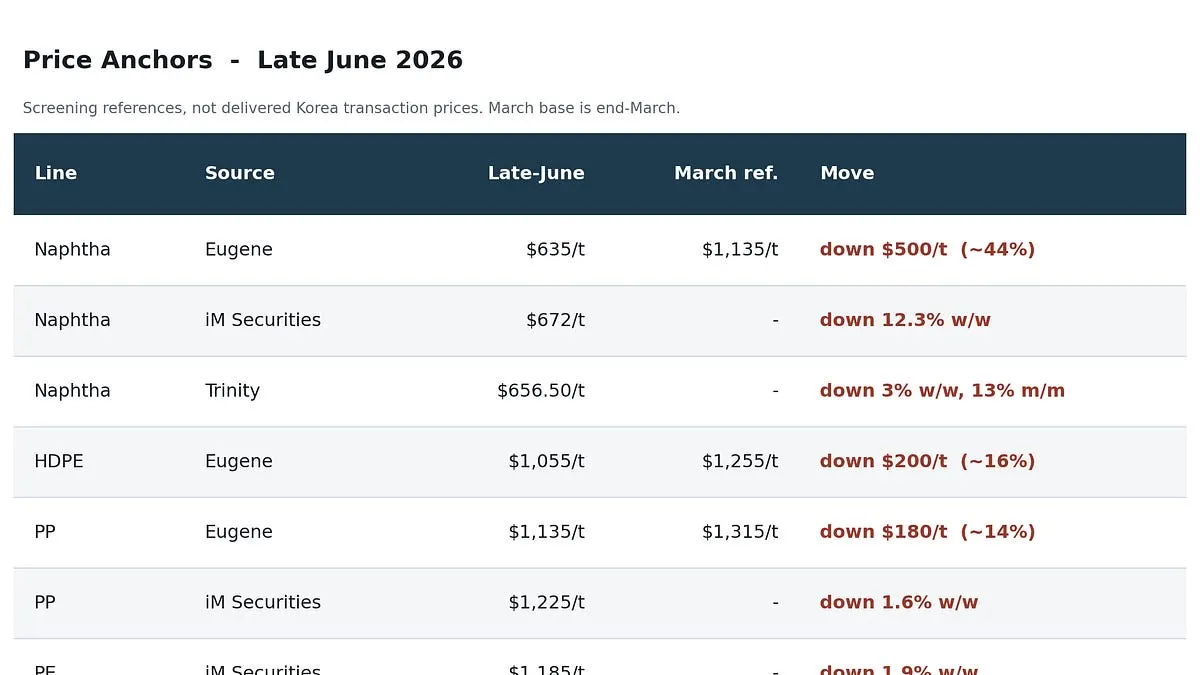The width and height of the screenshot is (1200, 675).
Task: Click iM Securities source in Naphtha row
Action: pos(263,320)
